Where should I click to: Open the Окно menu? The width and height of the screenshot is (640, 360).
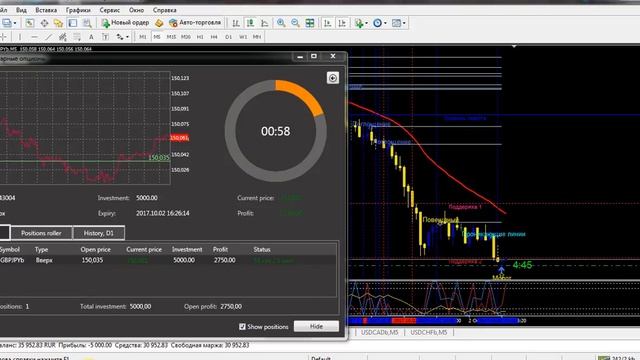coord(136,10)
